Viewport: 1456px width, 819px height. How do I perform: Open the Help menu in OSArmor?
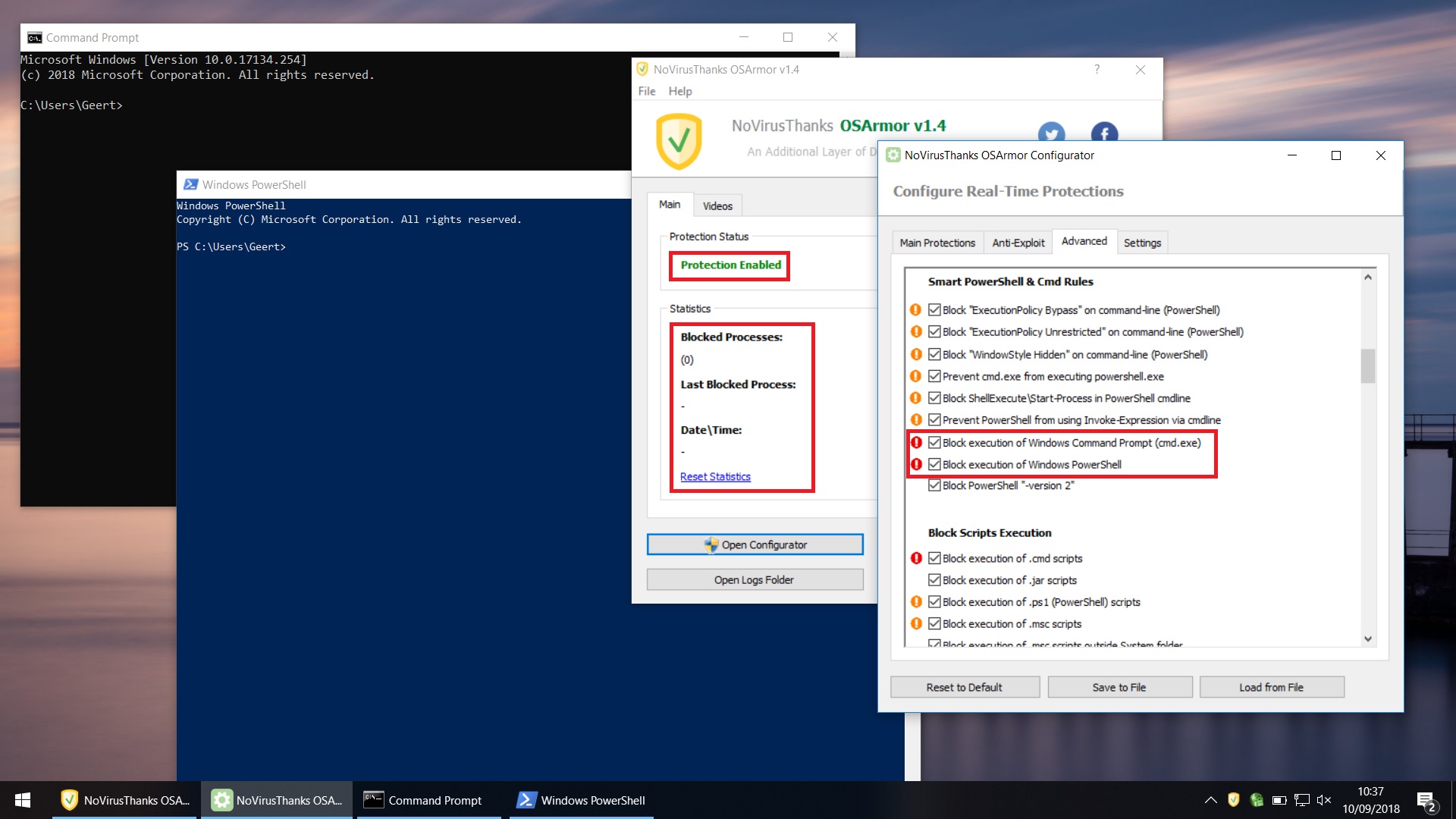click(679, 91)
